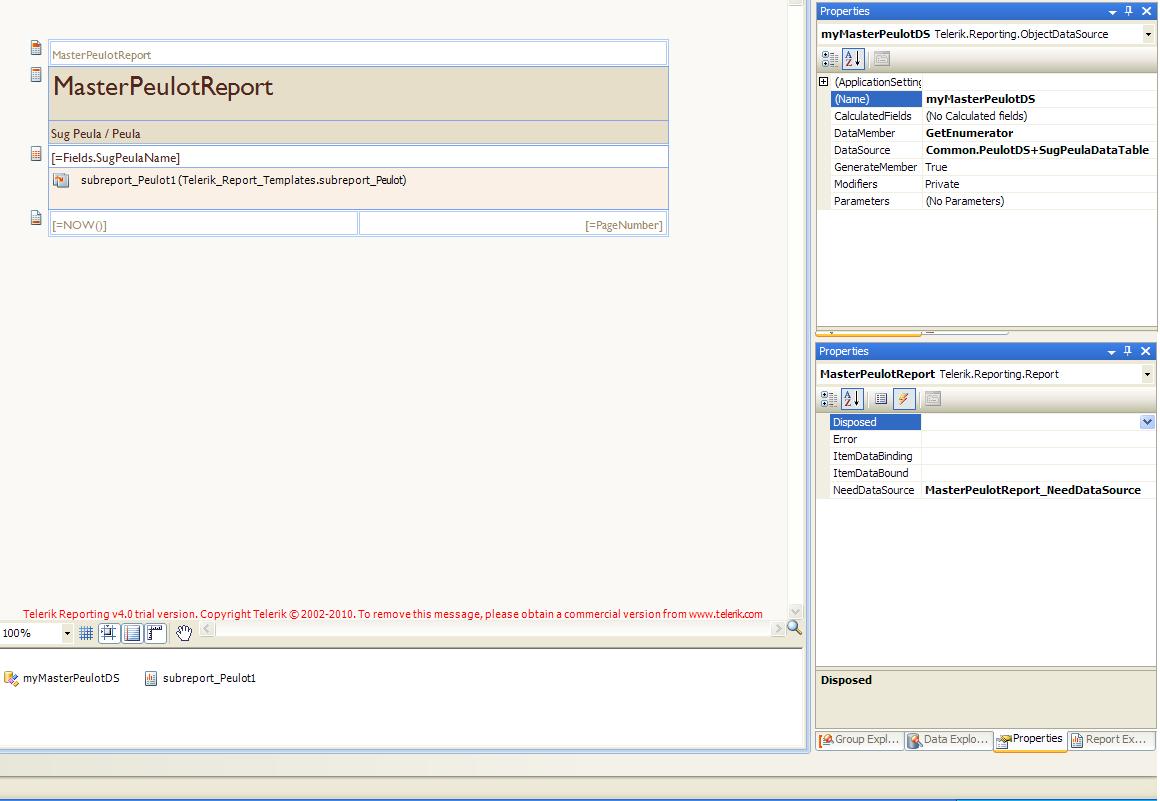
Task: Click the DataSource value Common.PeulotDS+SugPeulaDataTable
Action: 1037,150
